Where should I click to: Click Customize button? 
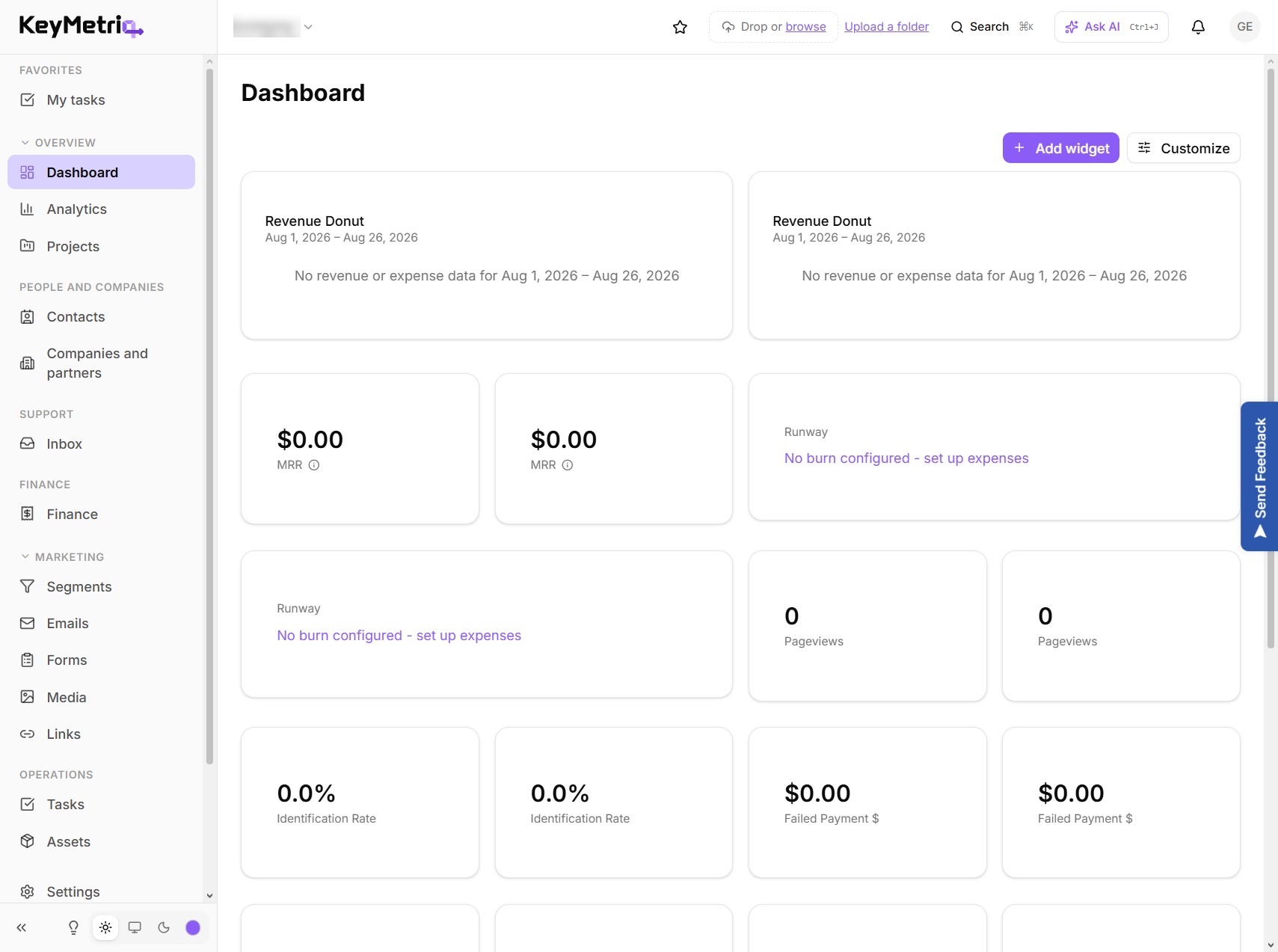pos(1183,148)
